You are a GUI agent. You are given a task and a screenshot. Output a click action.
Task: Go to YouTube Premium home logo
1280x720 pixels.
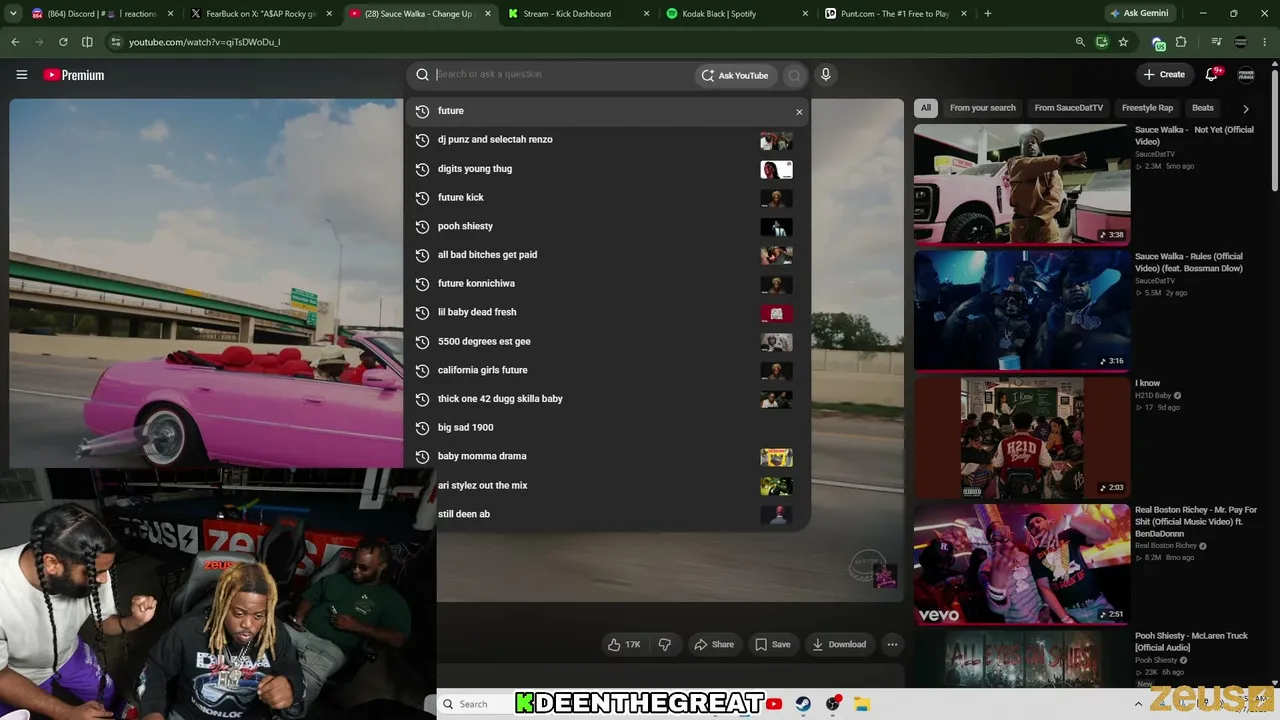[74, 75]
